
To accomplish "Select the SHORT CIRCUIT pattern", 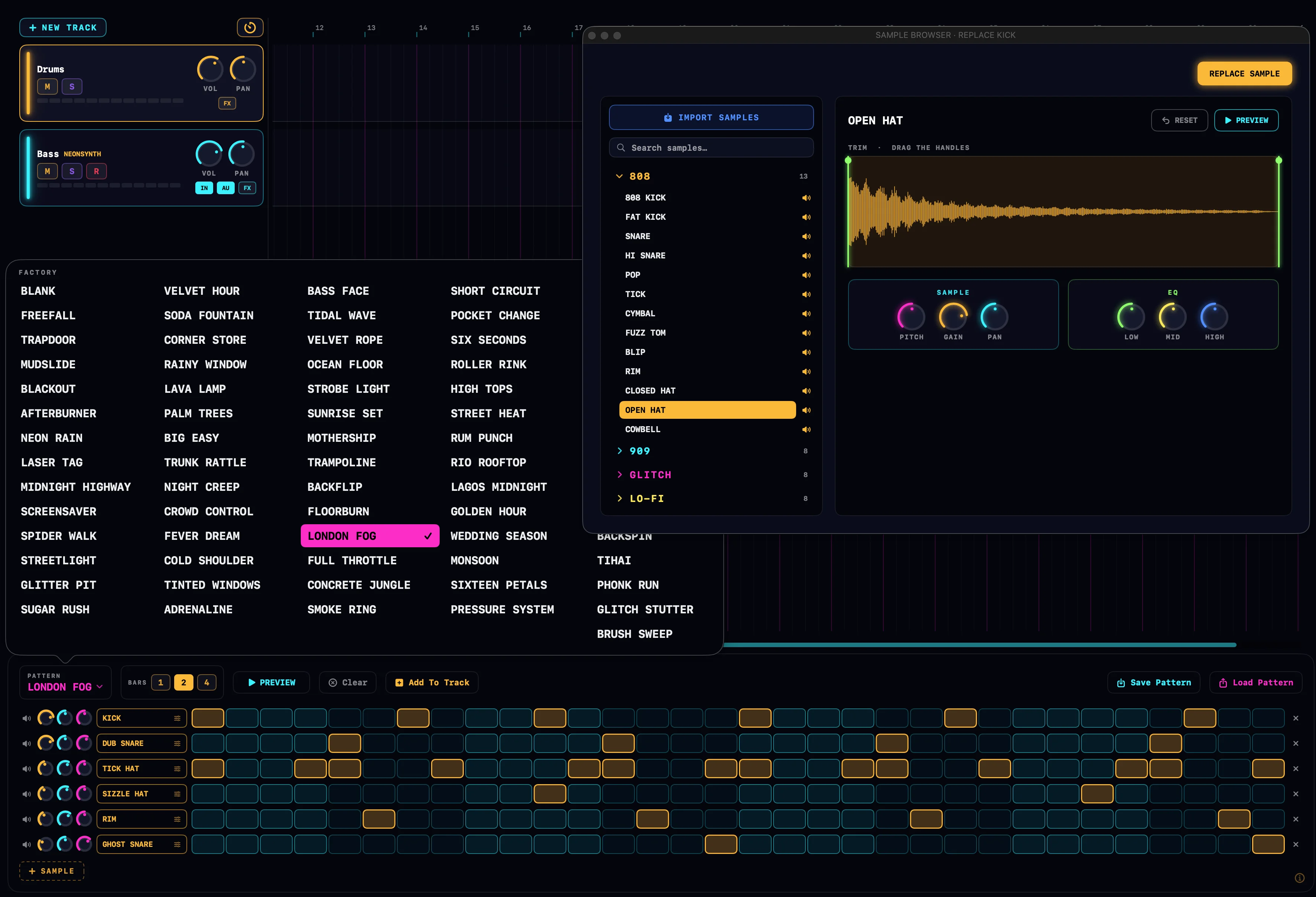I will tap(495, 291).
